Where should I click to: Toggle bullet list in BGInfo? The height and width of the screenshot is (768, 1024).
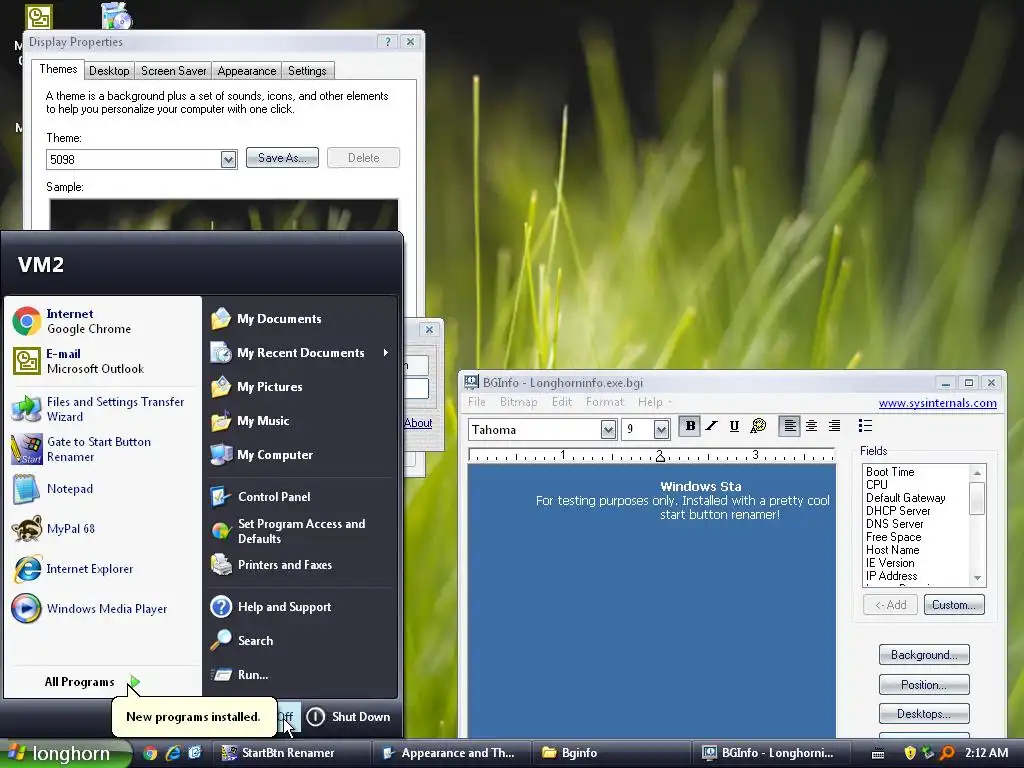click(865, 426)
